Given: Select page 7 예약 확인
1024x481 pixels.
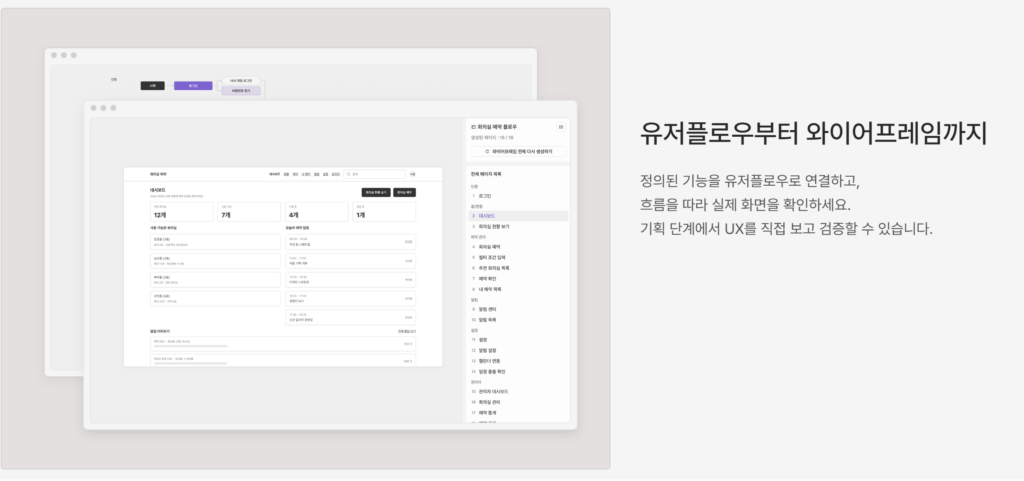Looking at the screenshot, I should pyautogui.click(x=519, y=279).
